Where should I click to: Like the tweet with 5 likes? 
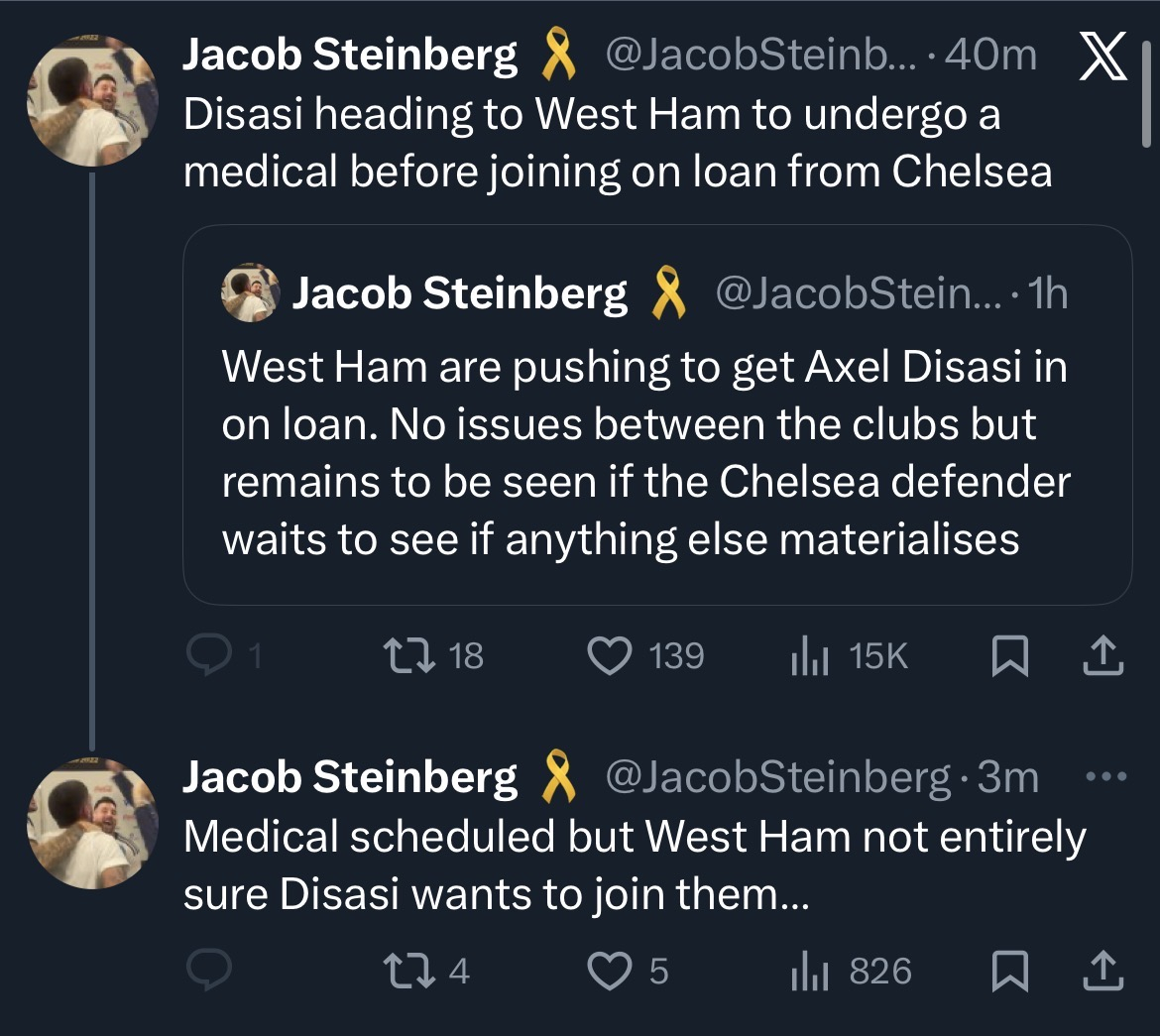tap(611, 972)
